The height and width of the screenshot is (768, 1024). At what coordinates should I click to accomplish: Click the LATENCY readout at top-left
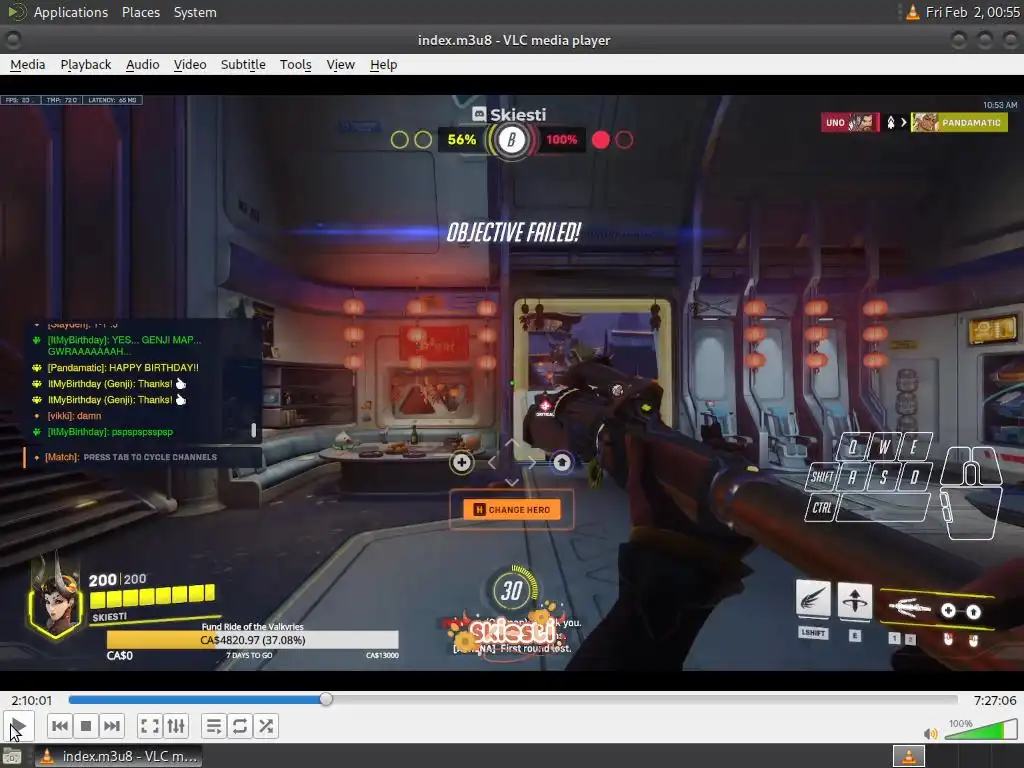click(112, 100)
